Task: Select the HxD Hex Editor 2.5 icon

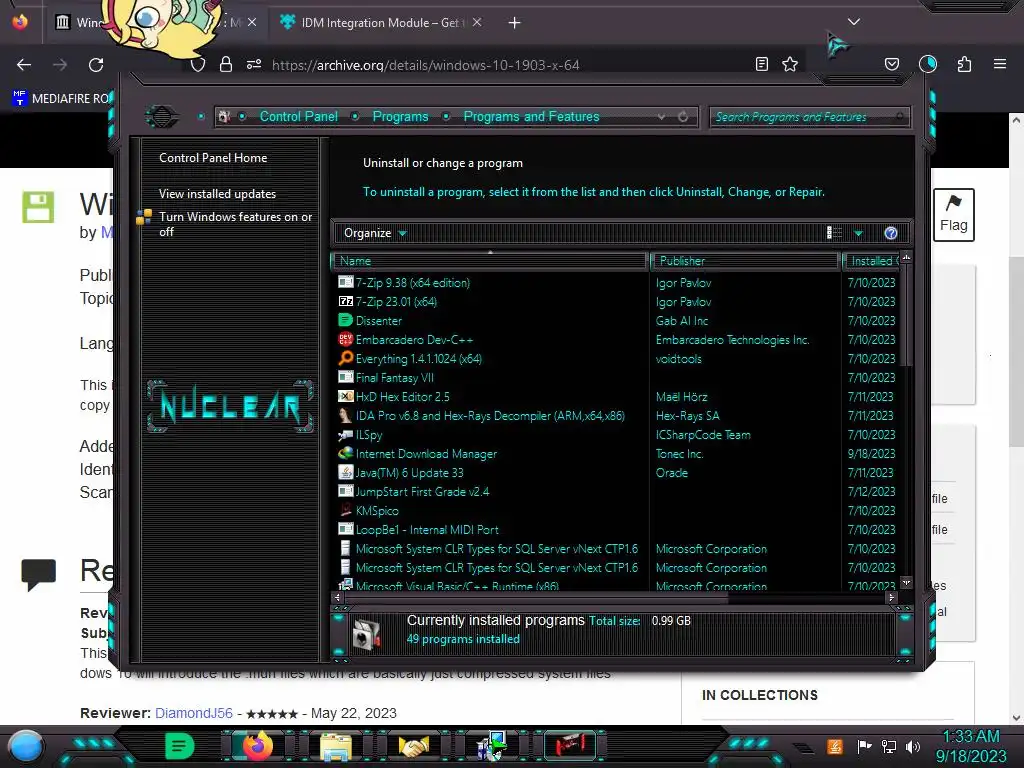Action: click(x=345, y=396)
